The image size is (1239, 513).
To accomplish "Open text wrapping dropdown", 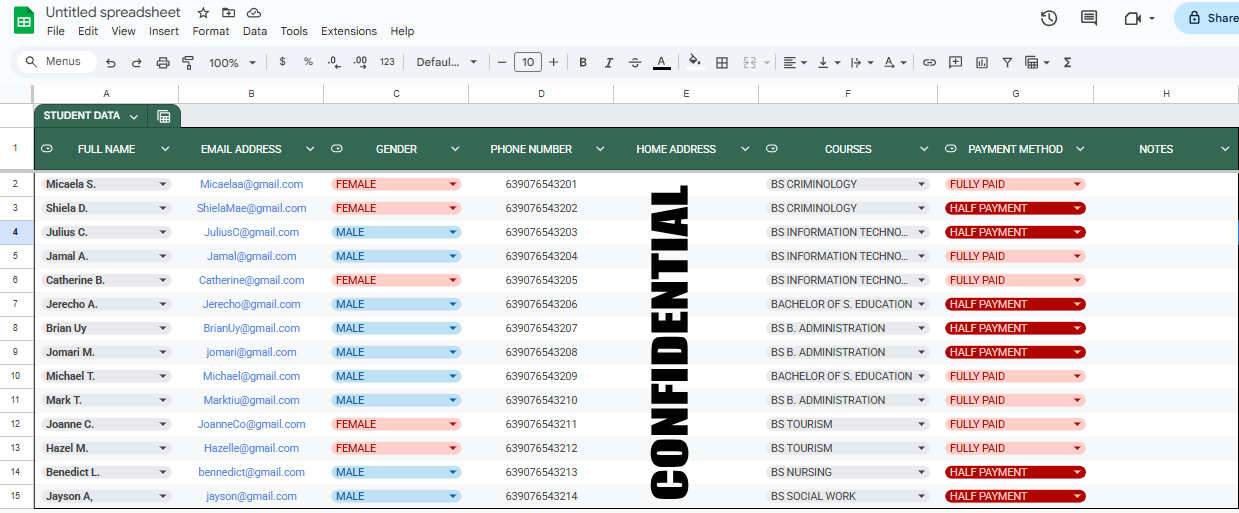I will click(x=861, y=62).
